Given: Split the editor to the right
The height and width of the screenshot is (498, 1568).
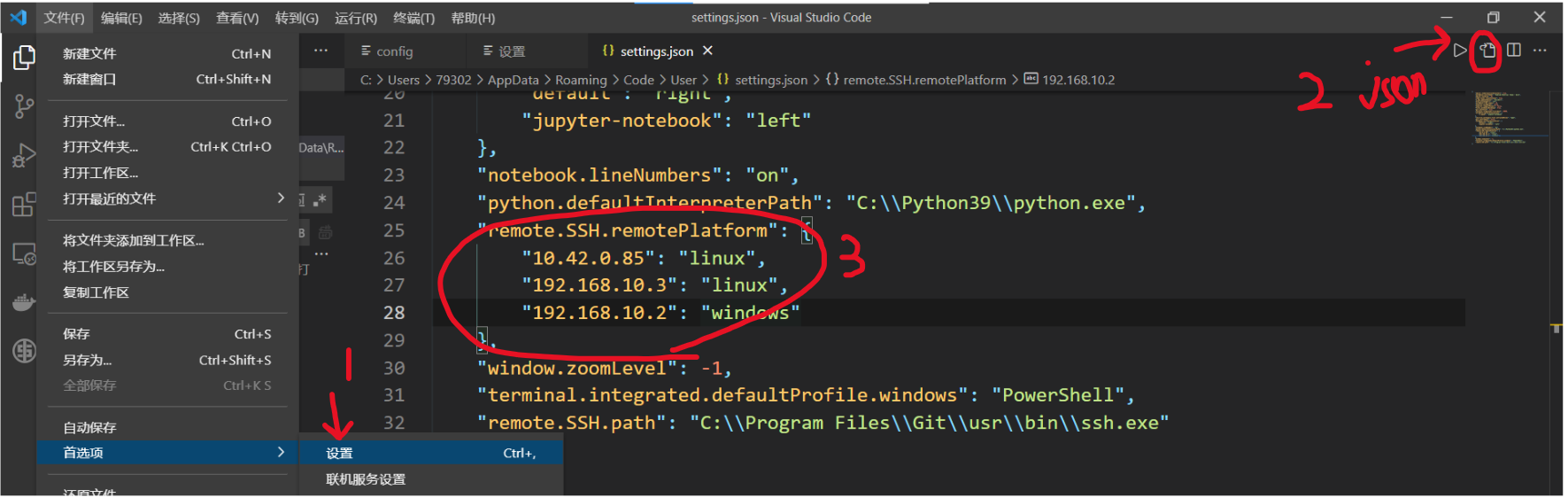Looking at the screenshot, I should click(1514, 51).
